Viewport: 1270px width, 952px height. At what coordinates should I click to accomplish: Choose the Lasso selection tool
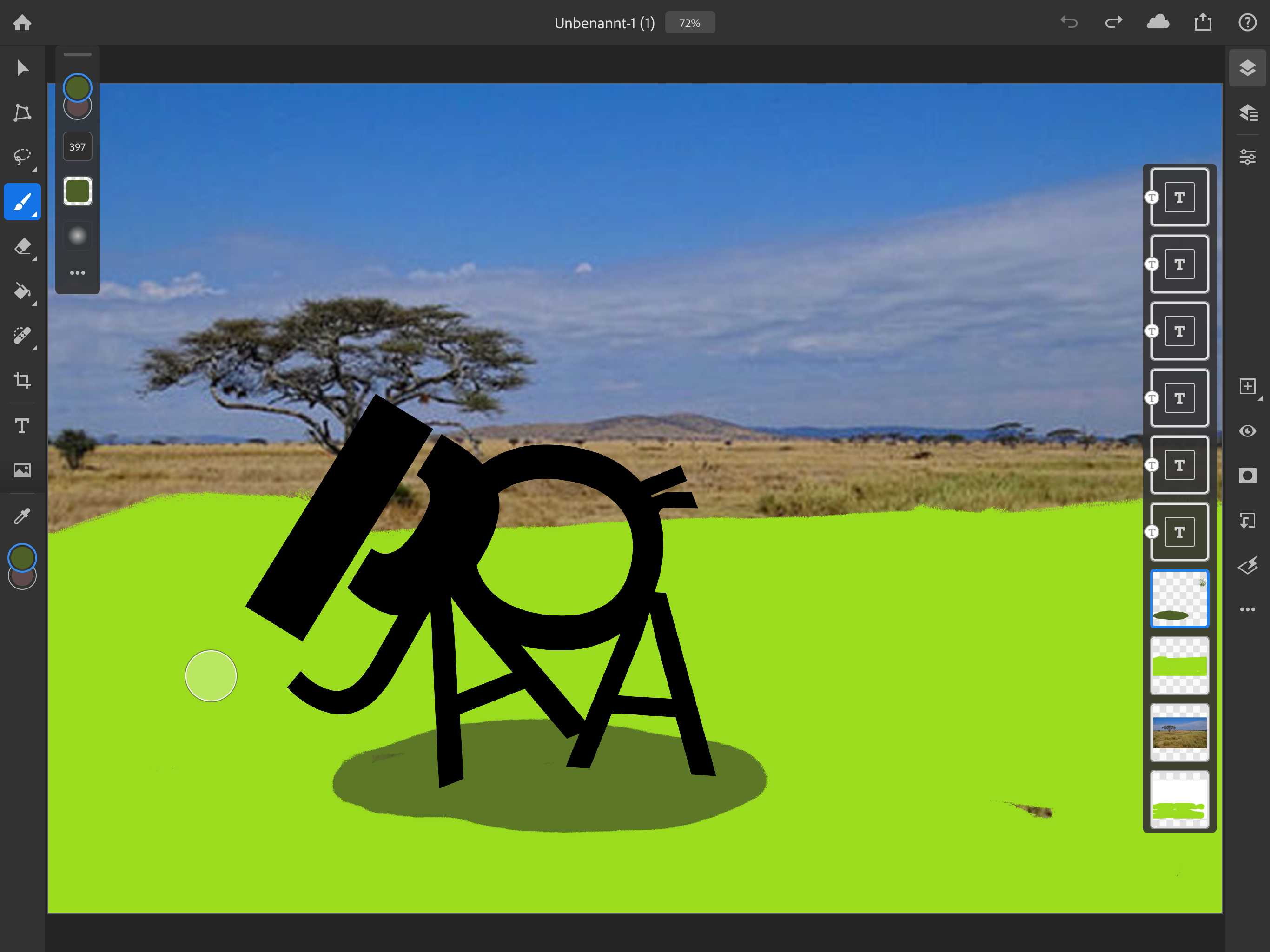click(x=22, y=157)
